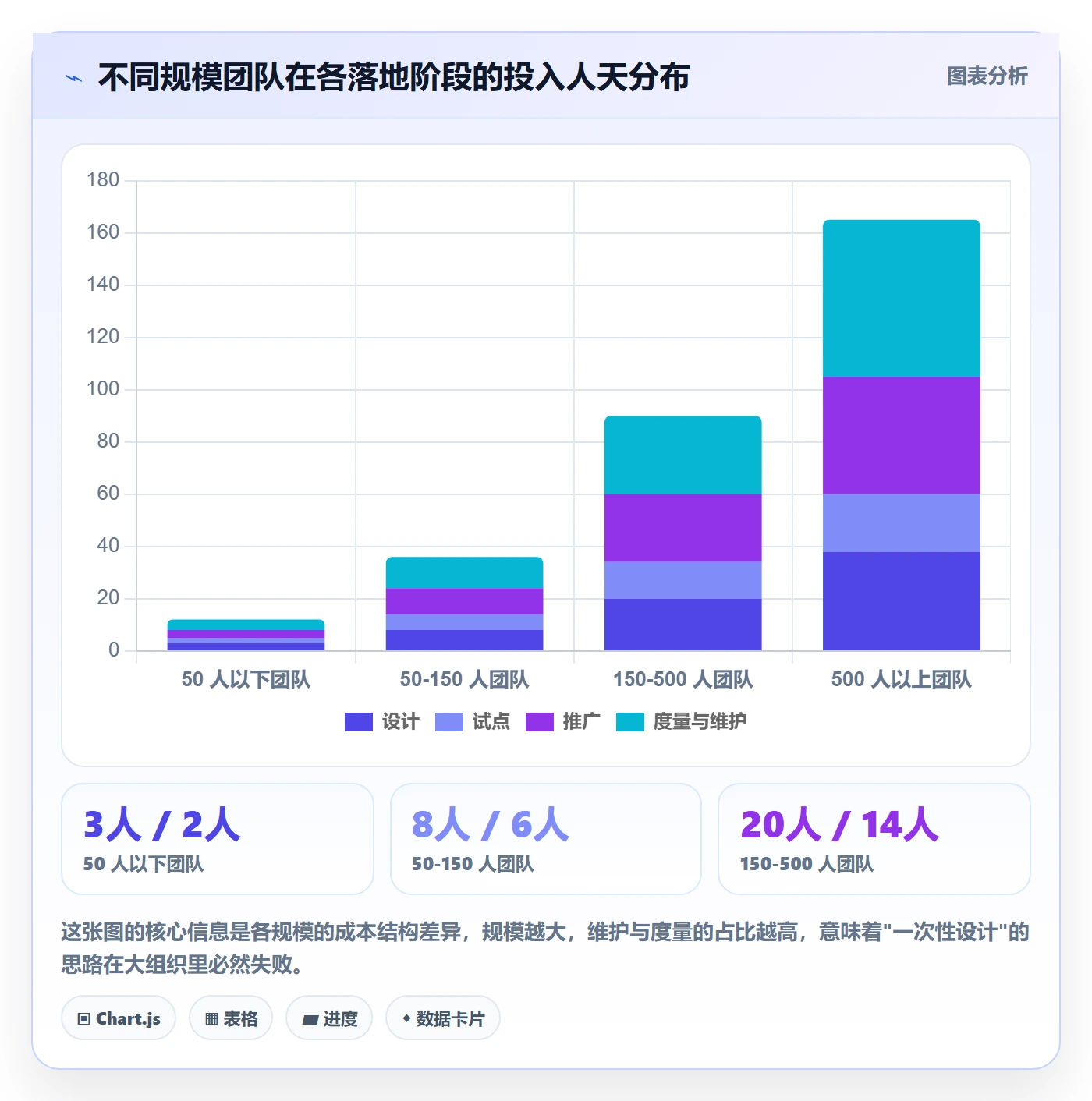Click the teal segment of 50-150 人团队 bar
Image resolution: width=1092 pixels, height=1101 pixels.
click(465, 572)
